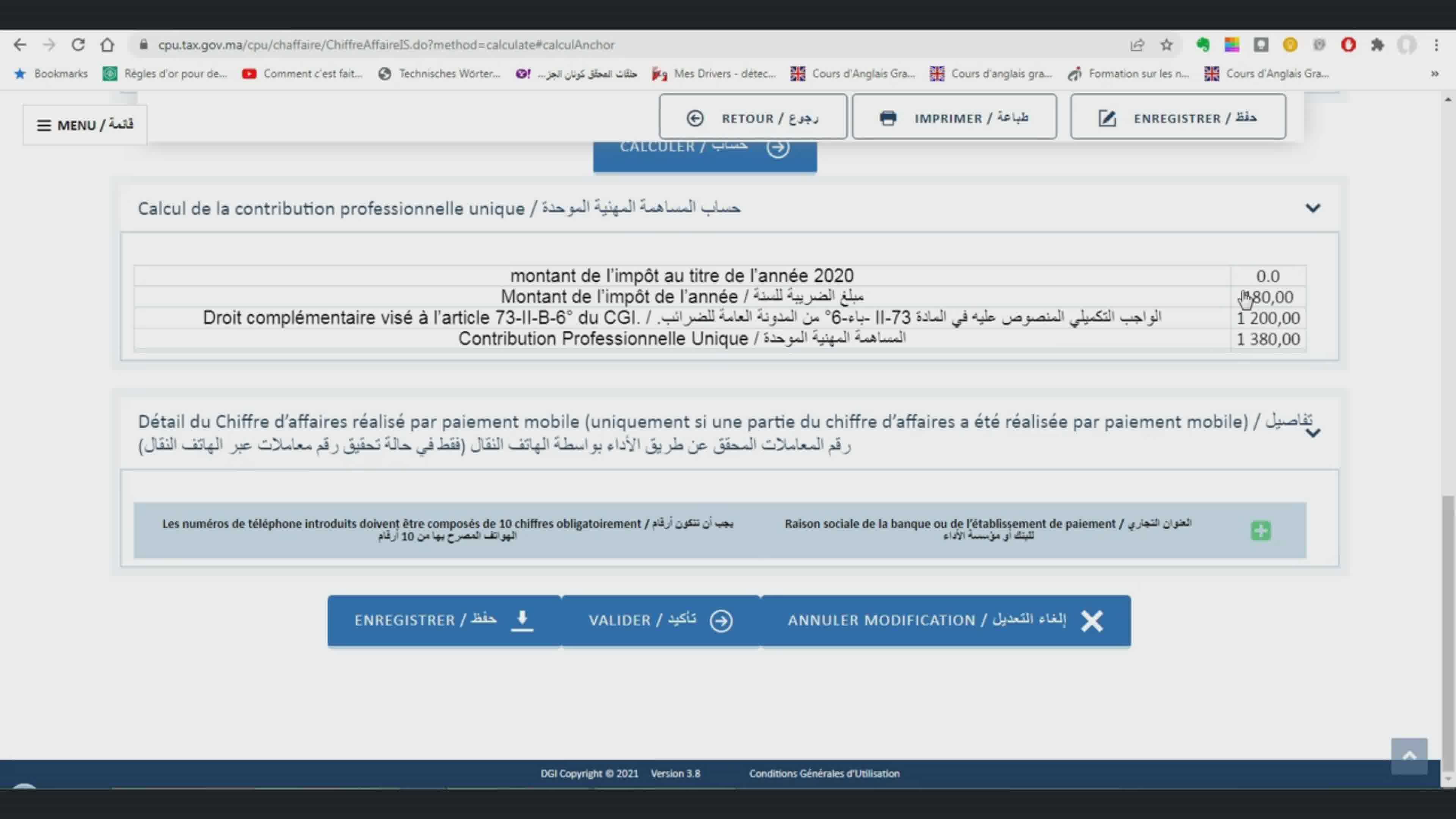Click the Contribution Professionnelle Unique row label
This screenshot has height=819, width=1456.
pyautogui.click(x=682, y=339)
